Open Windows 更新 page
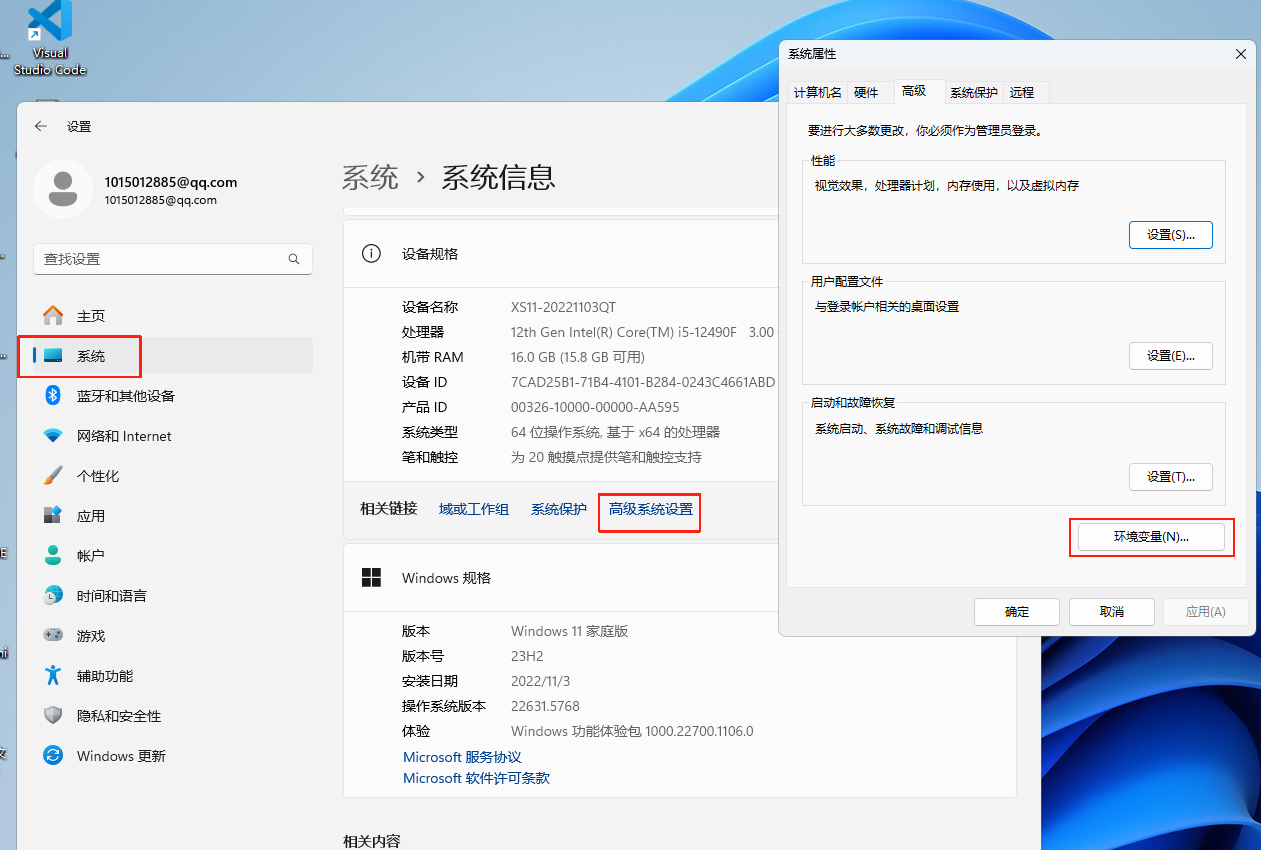Image resolution: width=1261 pixels, height=850 pixels. pyautogui.click(x=121, y=756)
